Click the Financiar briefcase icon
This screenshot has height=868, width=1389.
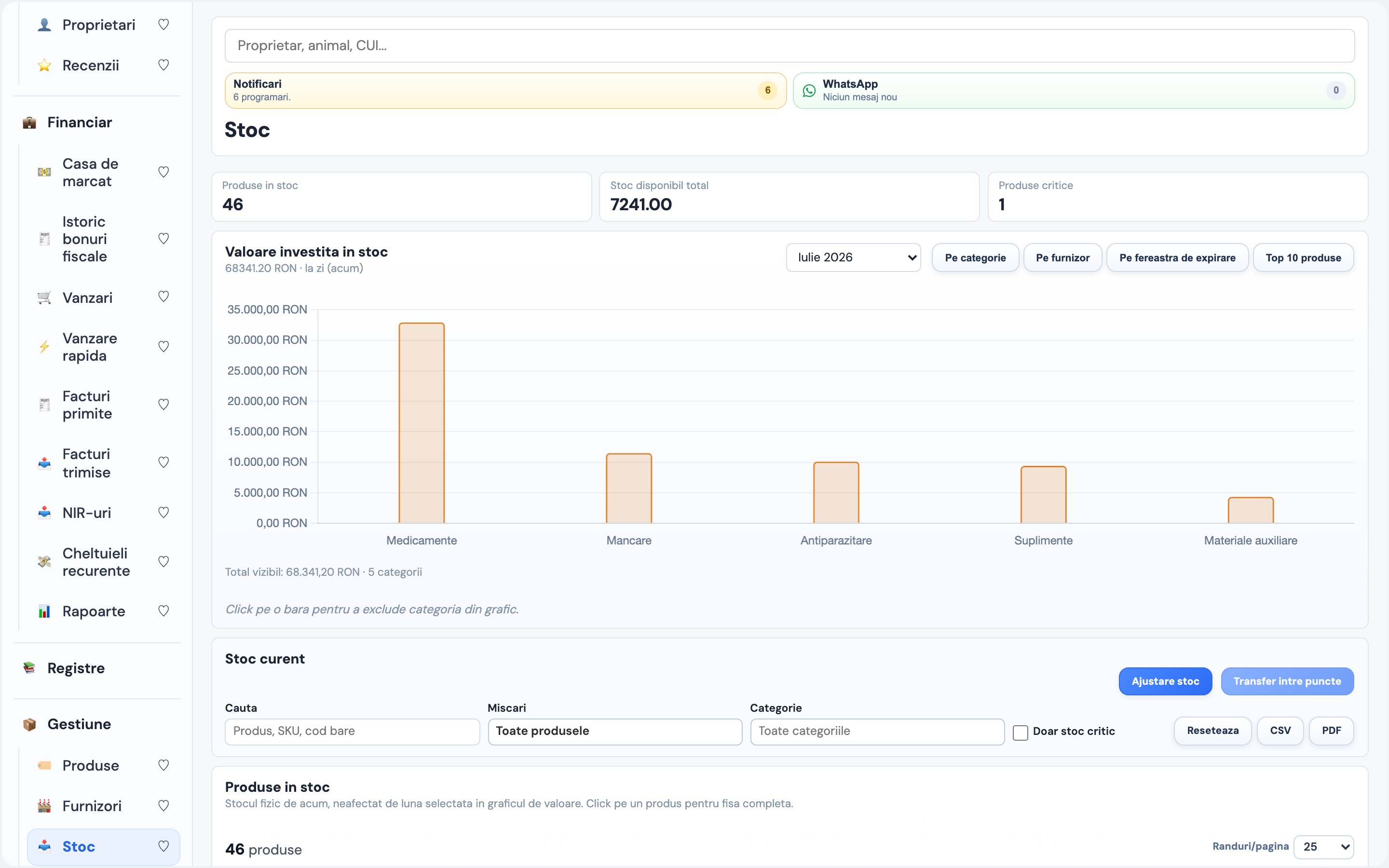pos(29,123)
